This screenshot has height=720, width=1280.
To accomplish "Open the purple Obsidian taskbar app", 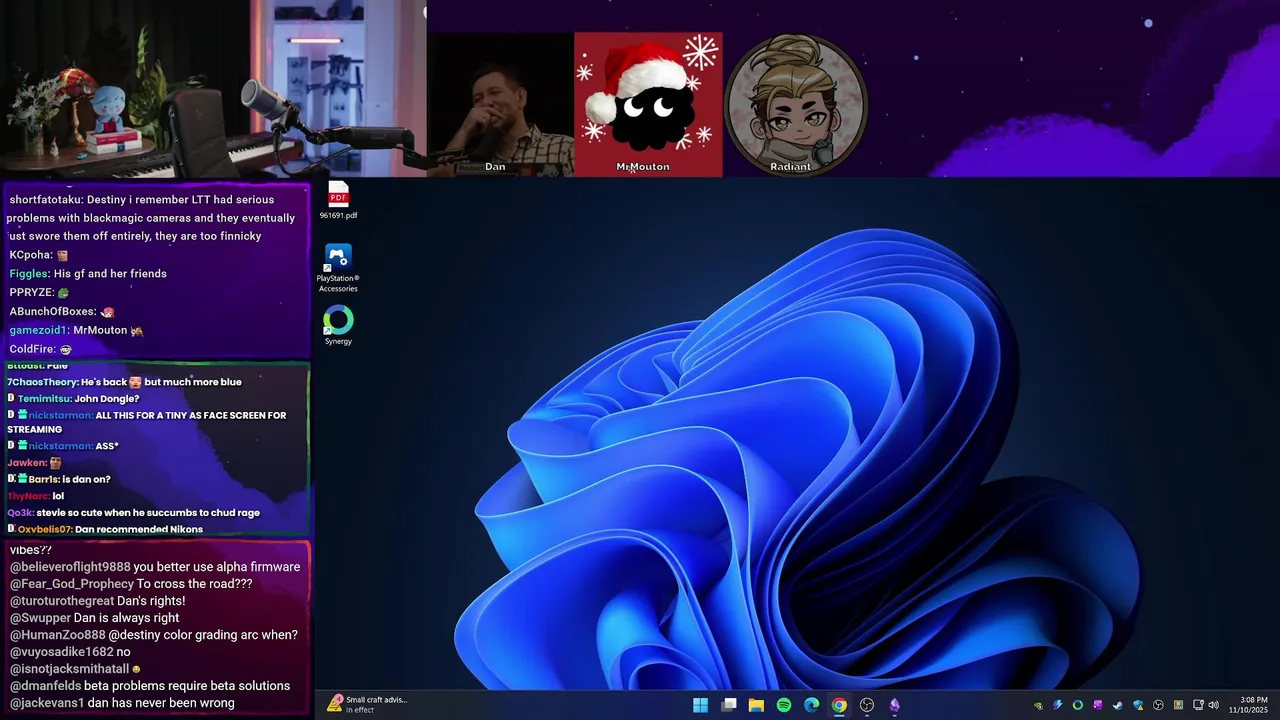I will pyautogui.click(x=895, y=705).
